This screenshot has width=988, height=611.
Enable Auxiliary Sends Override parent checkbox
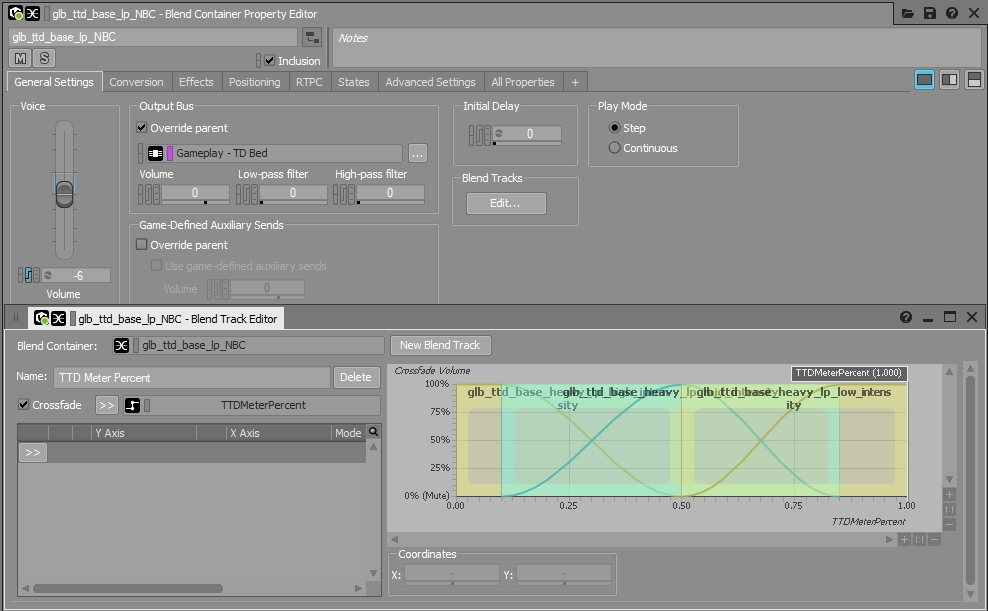[142, 244]
